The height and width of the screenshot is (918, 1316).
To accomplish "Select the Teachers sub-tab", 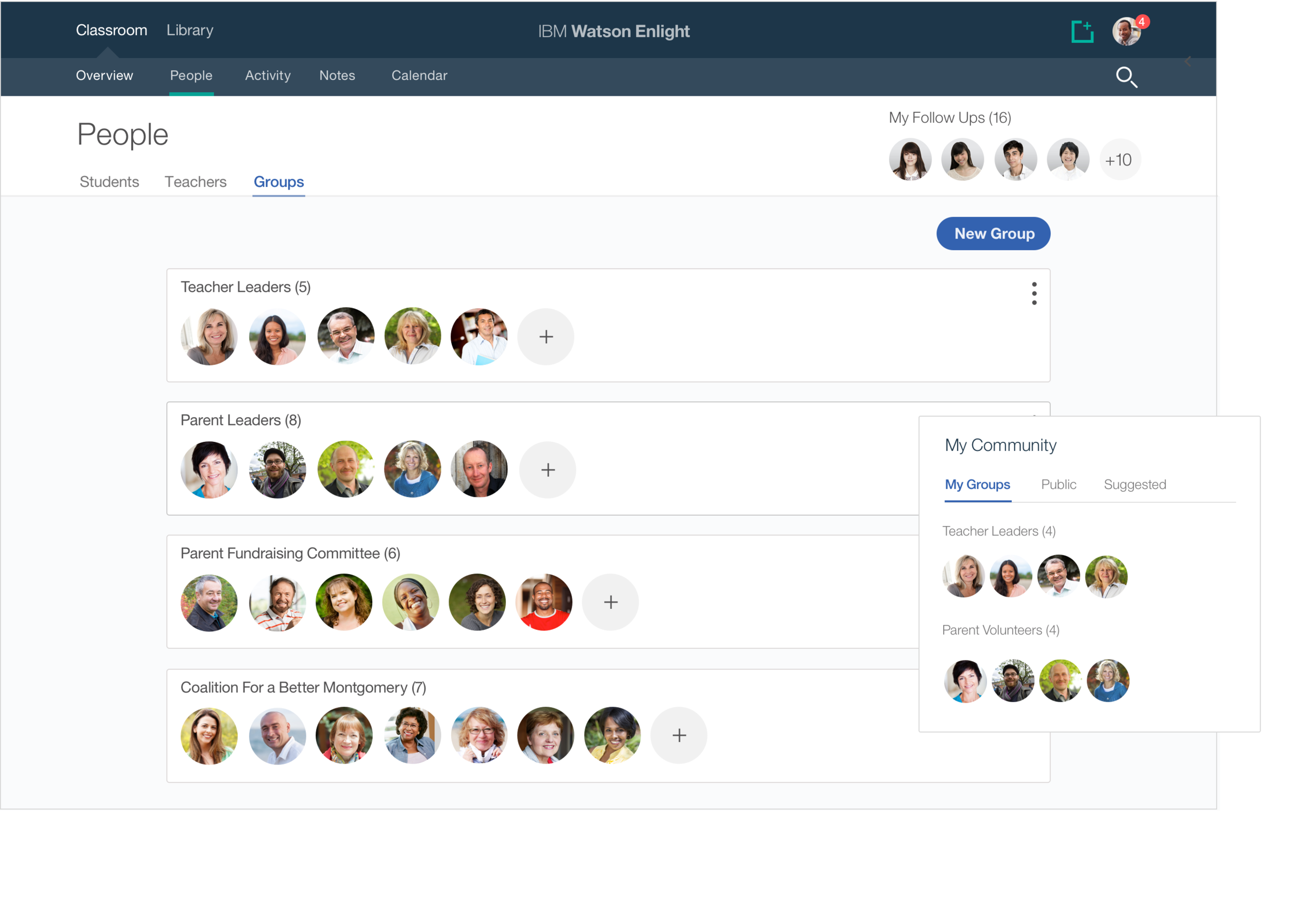I will pos(195,182).
